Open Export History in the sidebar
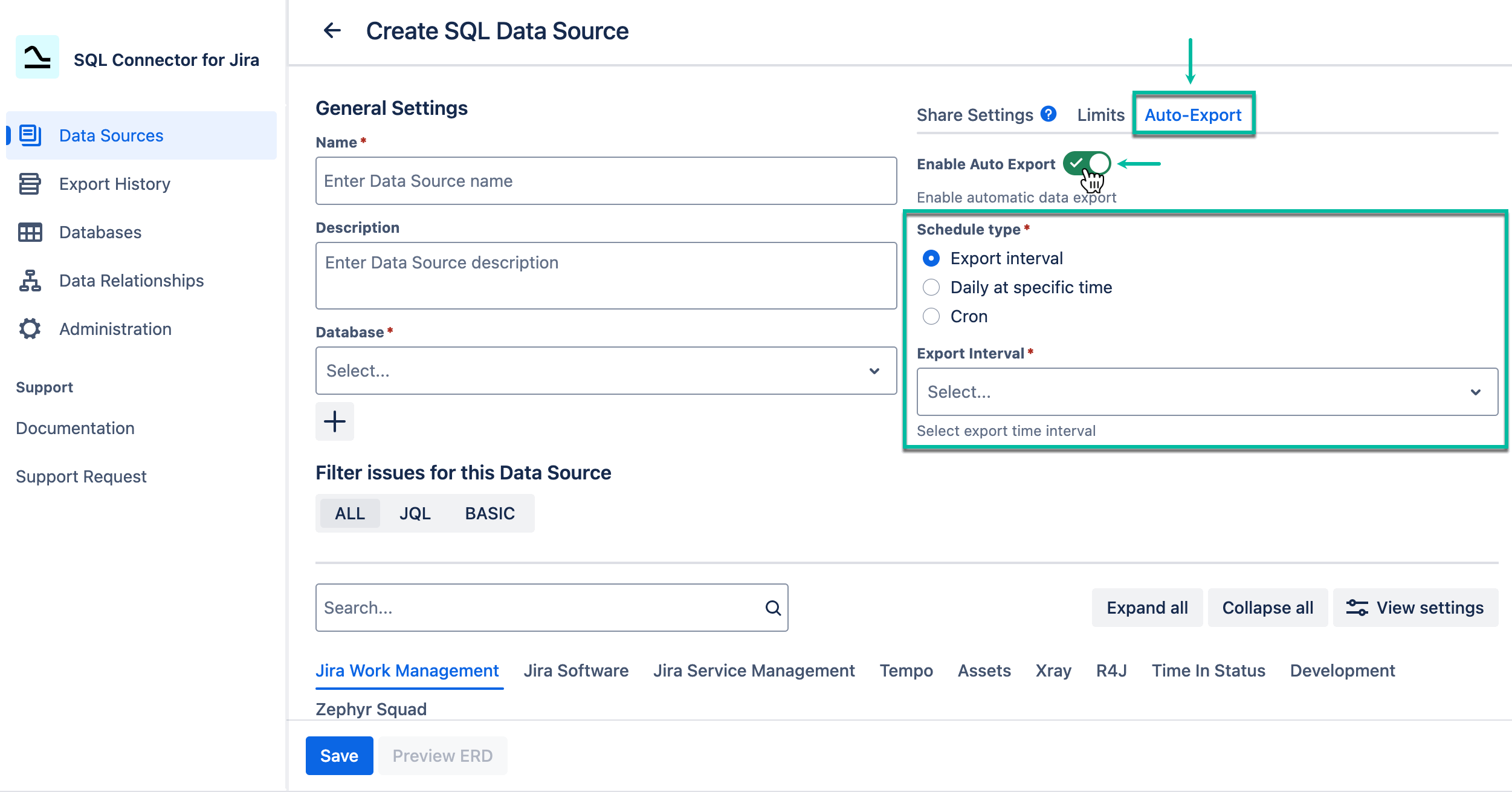The width and height of the screenshot is (1512, 792). [114, 184]
